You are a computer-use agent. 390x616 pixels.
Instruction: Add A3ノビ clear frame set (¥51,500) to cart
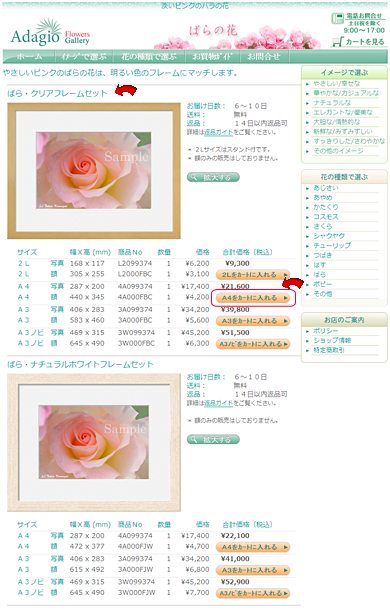(x=253, y=344)
